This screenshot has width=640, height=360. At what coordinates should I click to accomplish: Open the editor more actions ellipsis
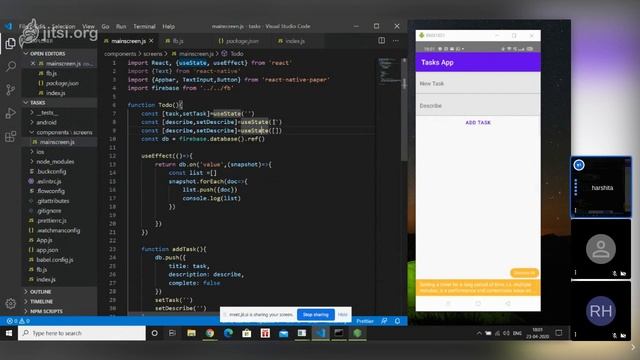pos(396,40)
